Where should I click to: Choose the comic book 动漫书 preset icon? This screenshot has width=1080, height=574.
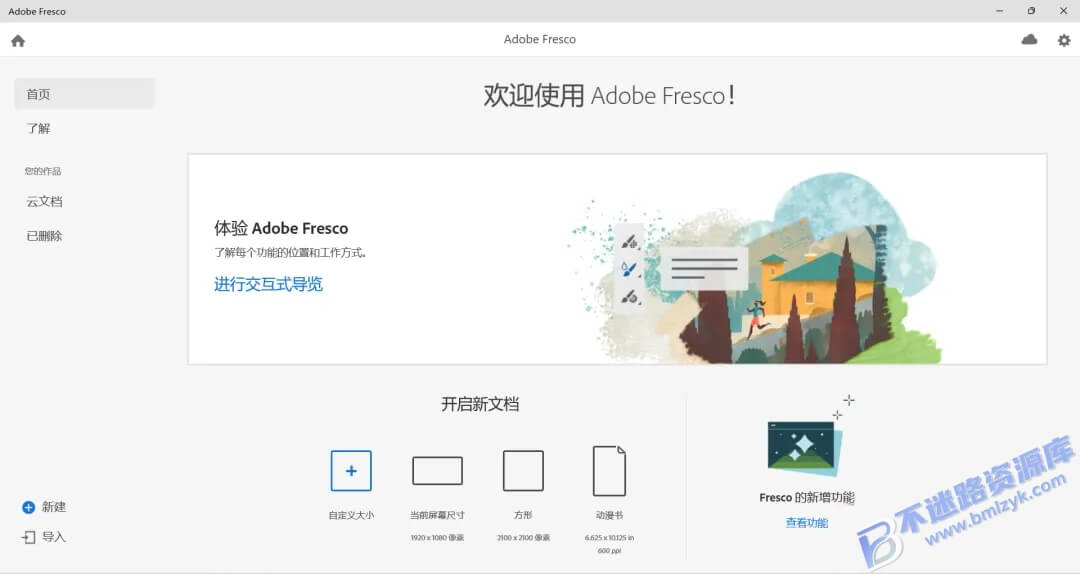610,471
